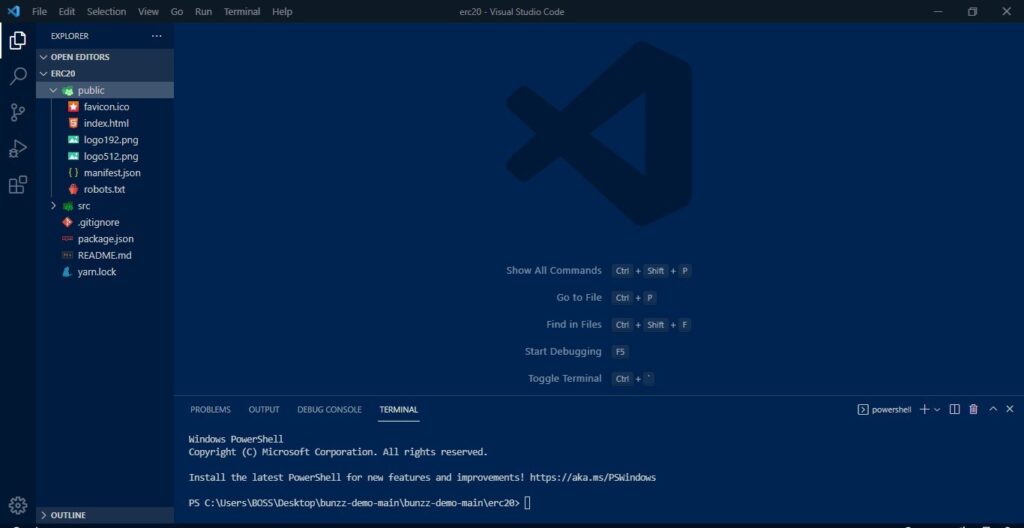Open the Run and Debug view icon

click(18, 148)
